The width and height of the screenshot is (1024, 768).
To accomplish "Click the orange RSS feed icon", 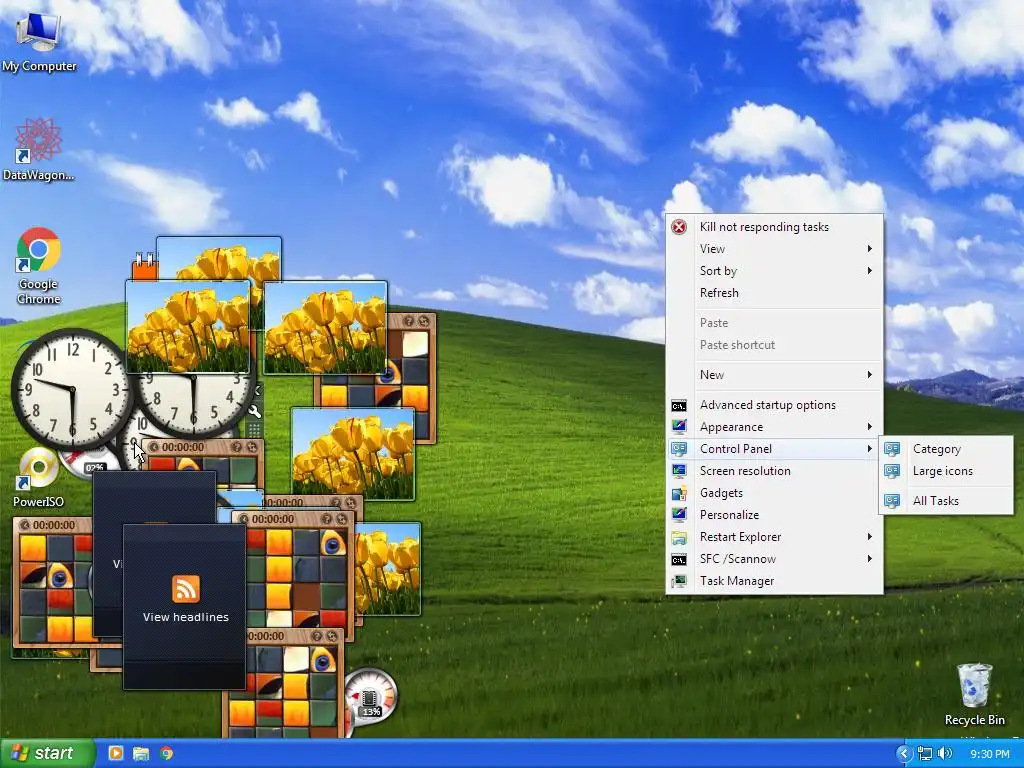I will (x=185, y=588).
